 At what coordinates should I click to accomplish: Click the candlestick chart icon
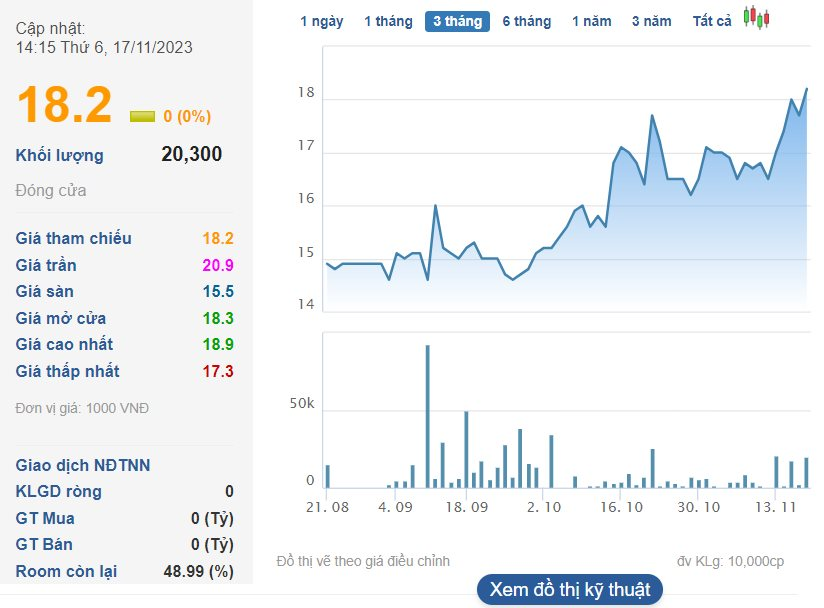coord(757,19)
